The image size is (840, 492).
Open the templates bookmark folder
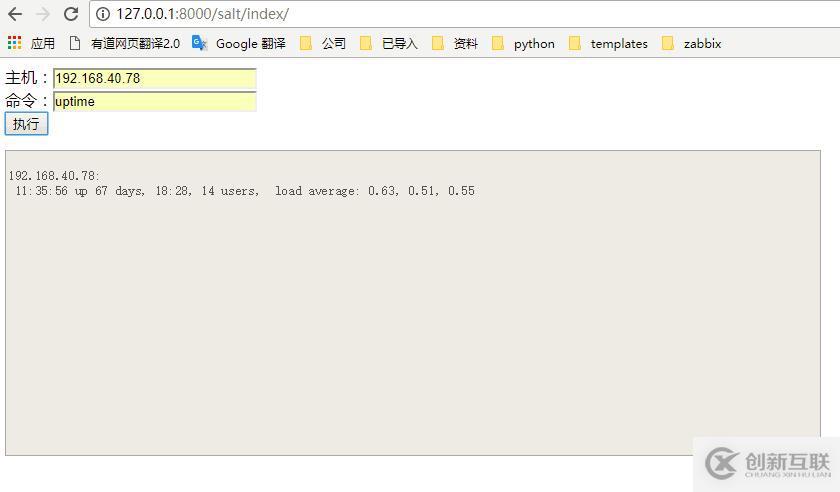click(x=608, y=43)
